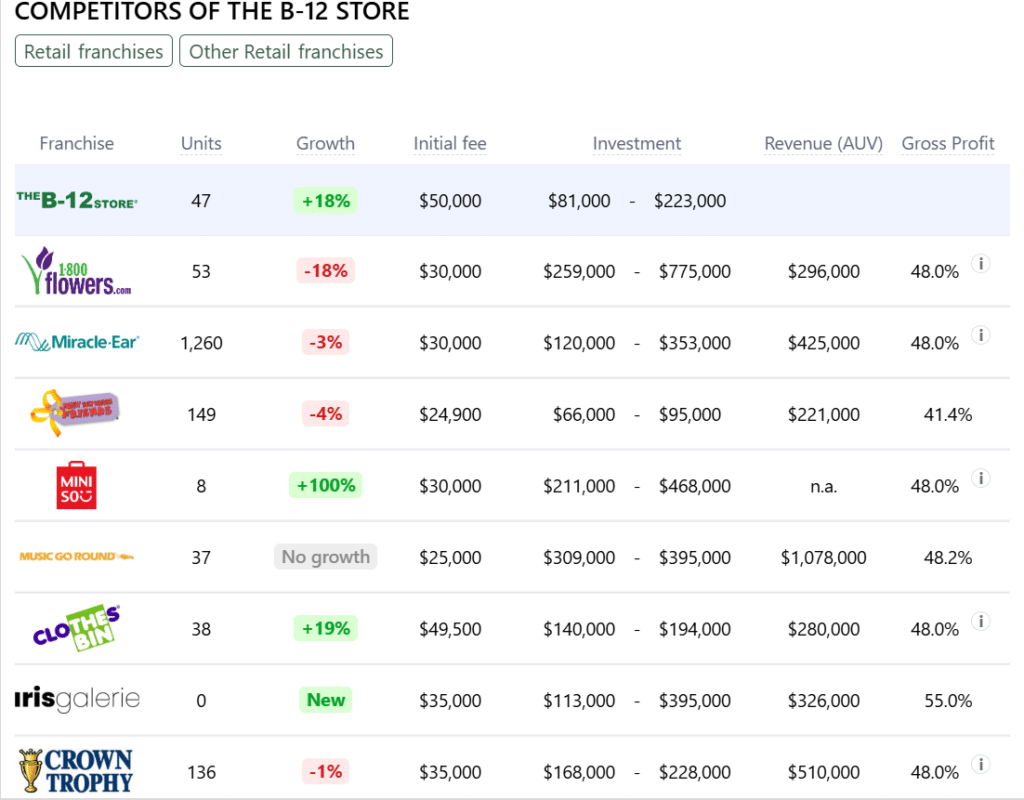Click the $1,078,000 revenue value
The height and width of the screenshot is (800, 1024).
pos(824,558)
